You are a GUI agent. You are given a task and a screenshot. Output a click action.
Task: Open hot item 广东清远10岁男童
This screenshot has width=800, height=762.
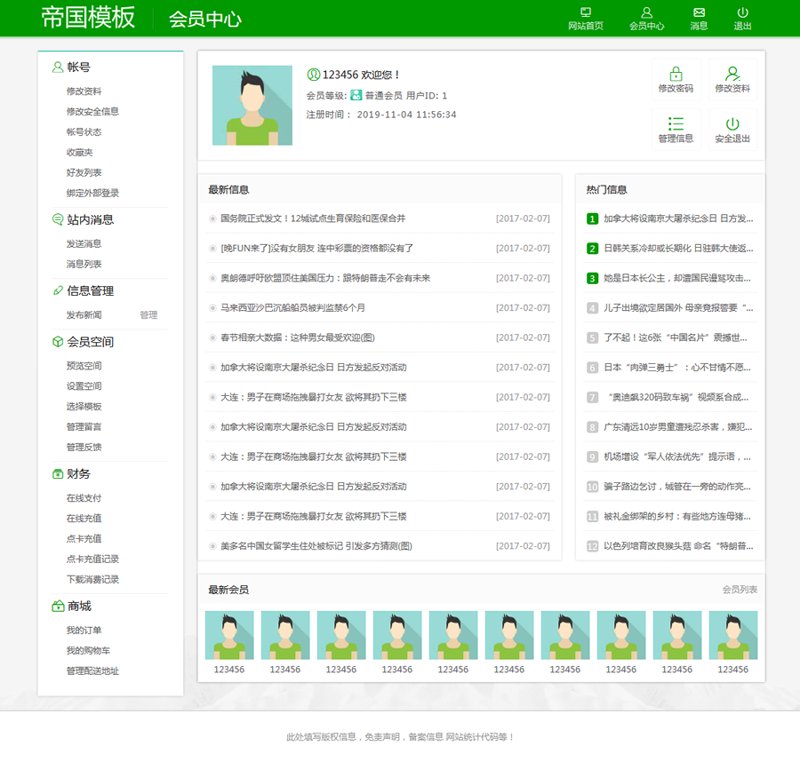pos(678,427)
